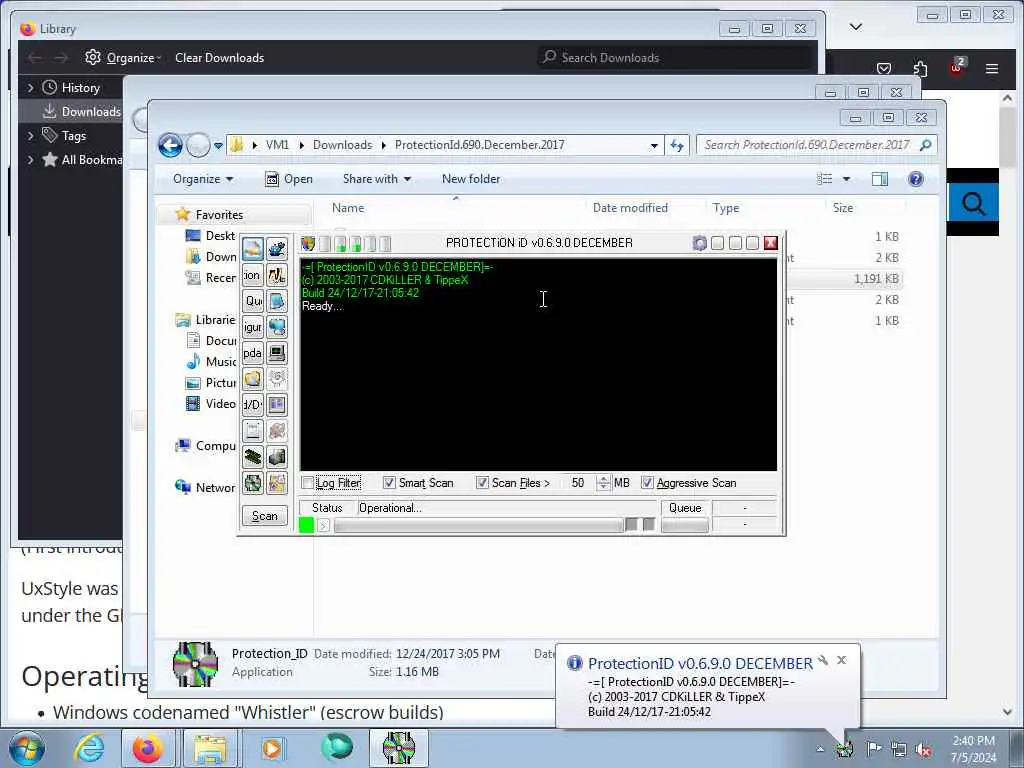This screenshot has width=1024, height=768.
Task: Click the white notepad icon in ProtectionID sidebar
Action: pyautogui.click(x=253, y=431)
